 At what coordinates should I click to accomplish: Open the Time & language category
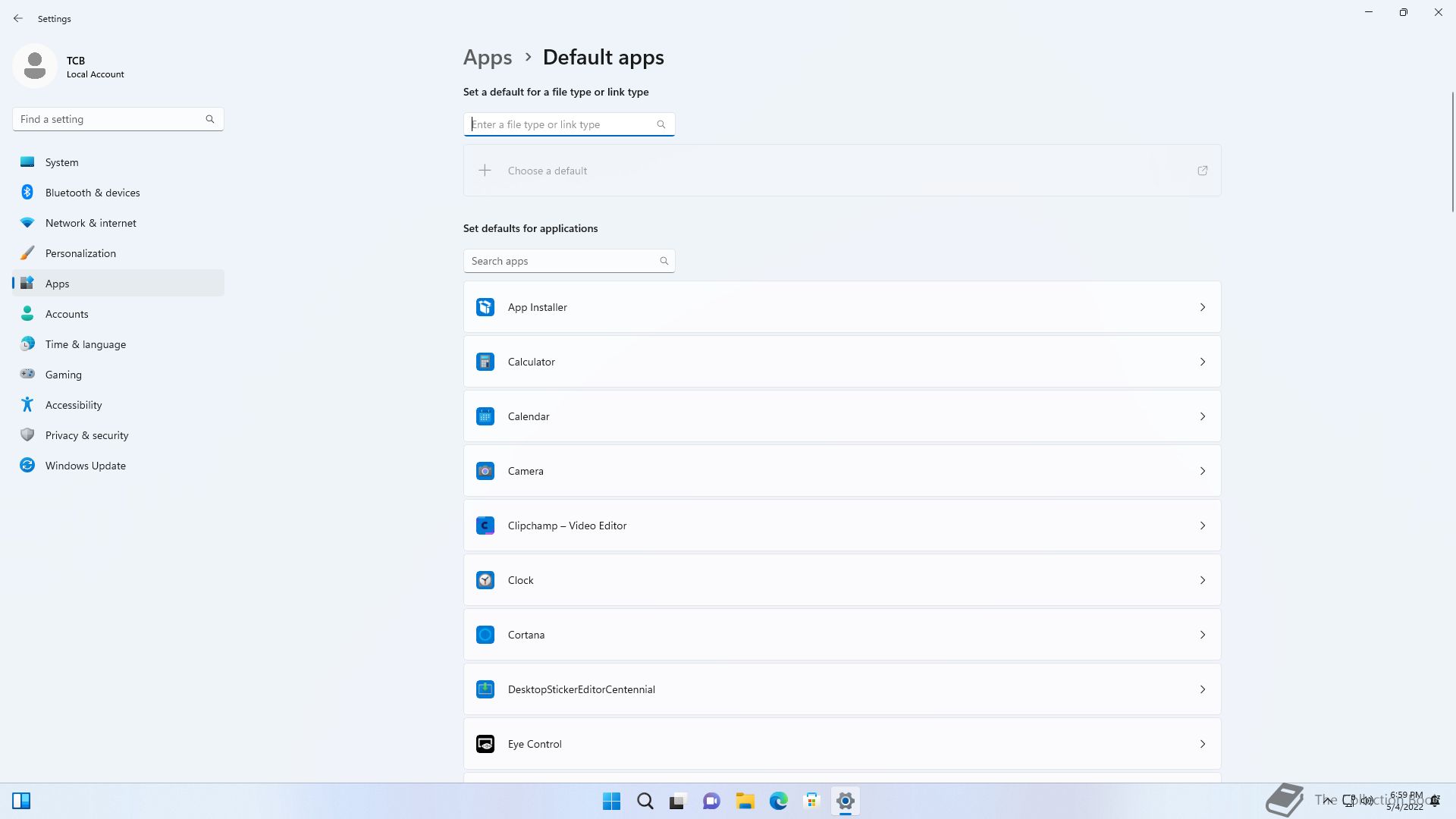point(118,344)
